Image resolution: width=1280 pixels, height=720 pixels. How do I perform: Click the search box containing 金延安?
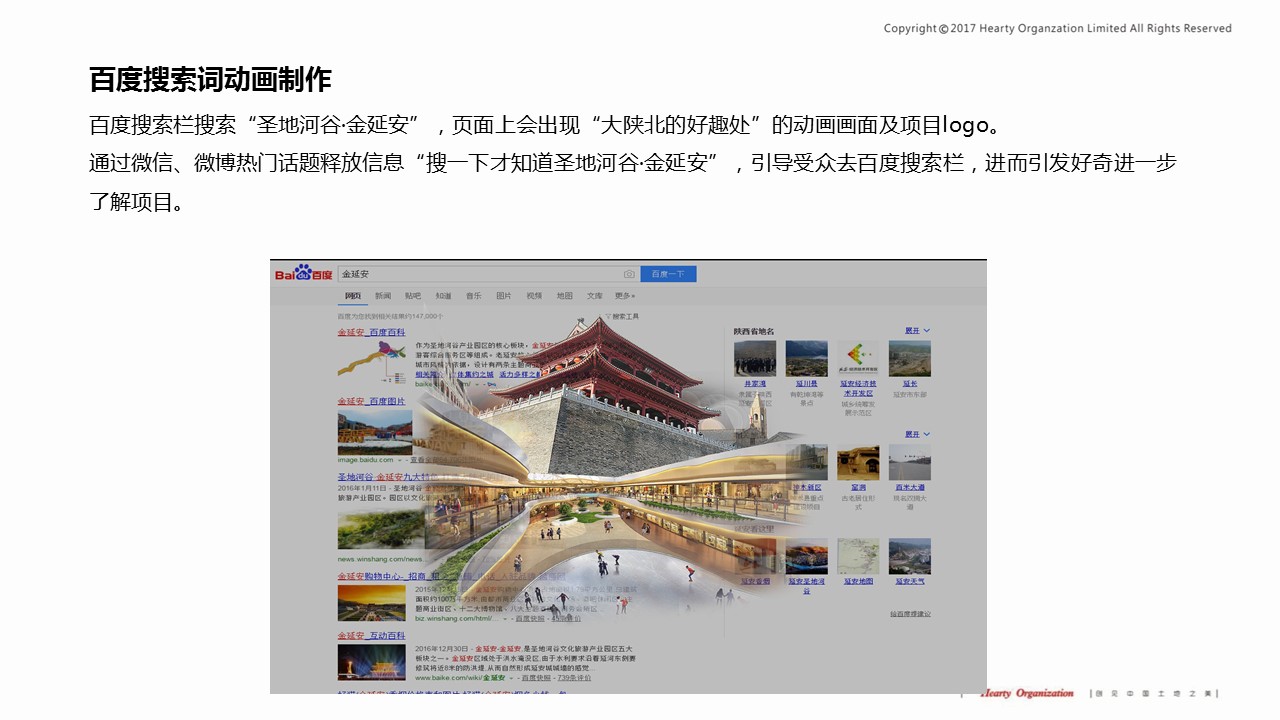[488, 274]
